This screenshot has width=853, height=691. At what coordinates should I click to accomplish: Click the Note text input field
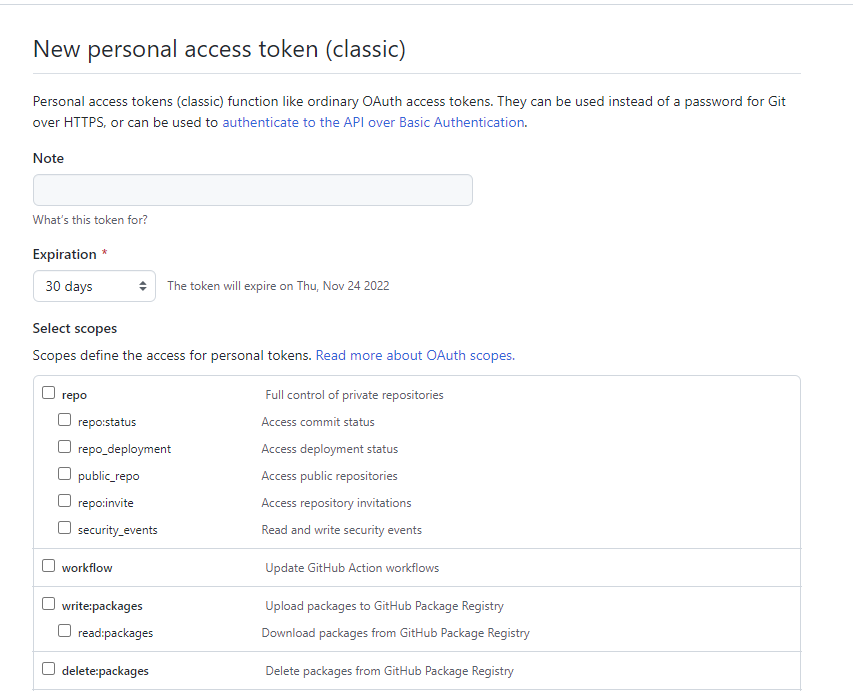point(252,190)
